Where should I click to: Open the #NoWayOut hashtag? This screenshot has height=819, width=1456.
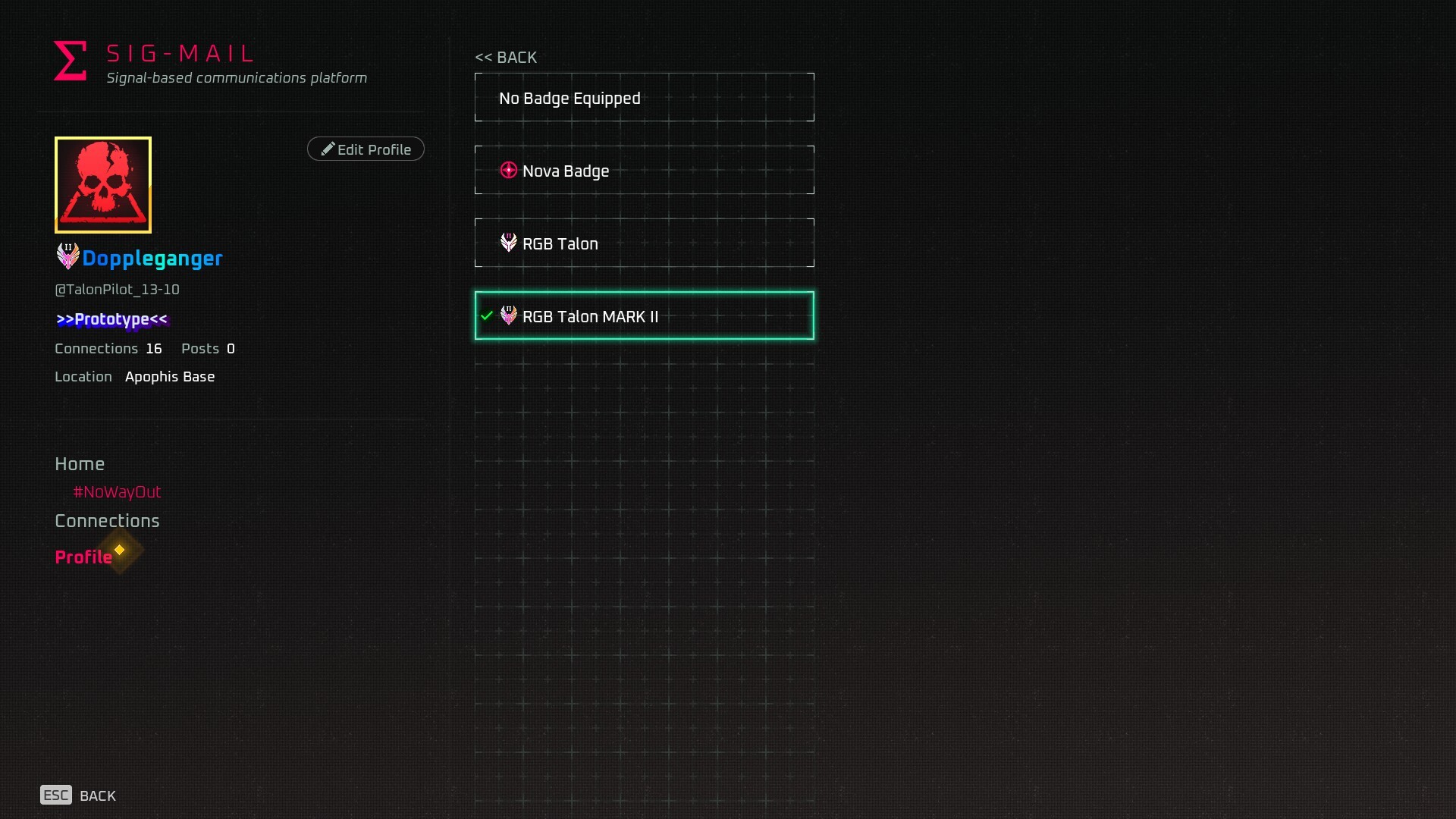tap(116, 491)
